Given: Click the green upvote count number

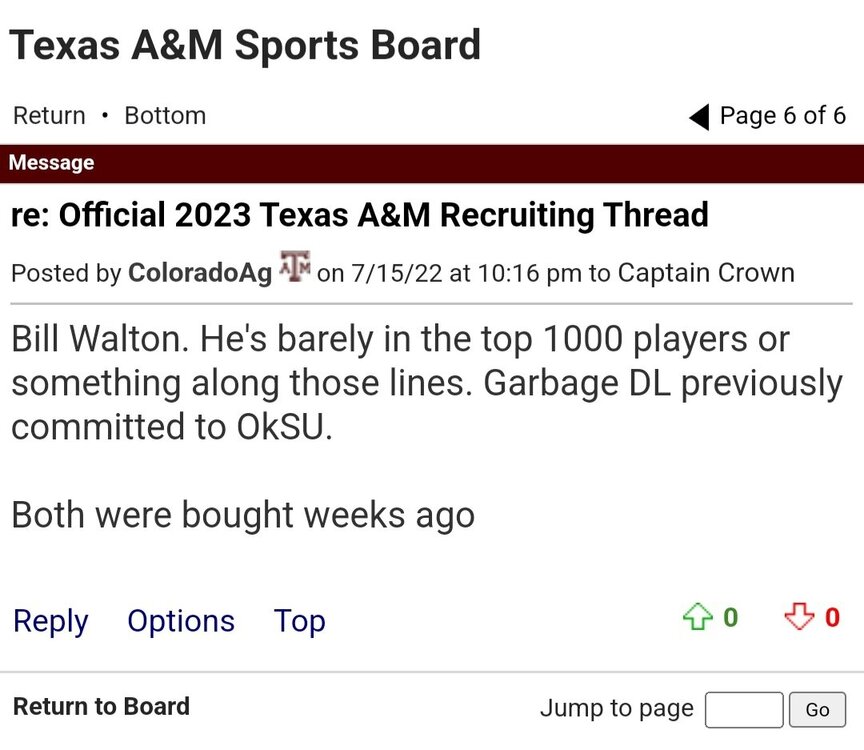Looking at the screenshot, I should [731, 618].
